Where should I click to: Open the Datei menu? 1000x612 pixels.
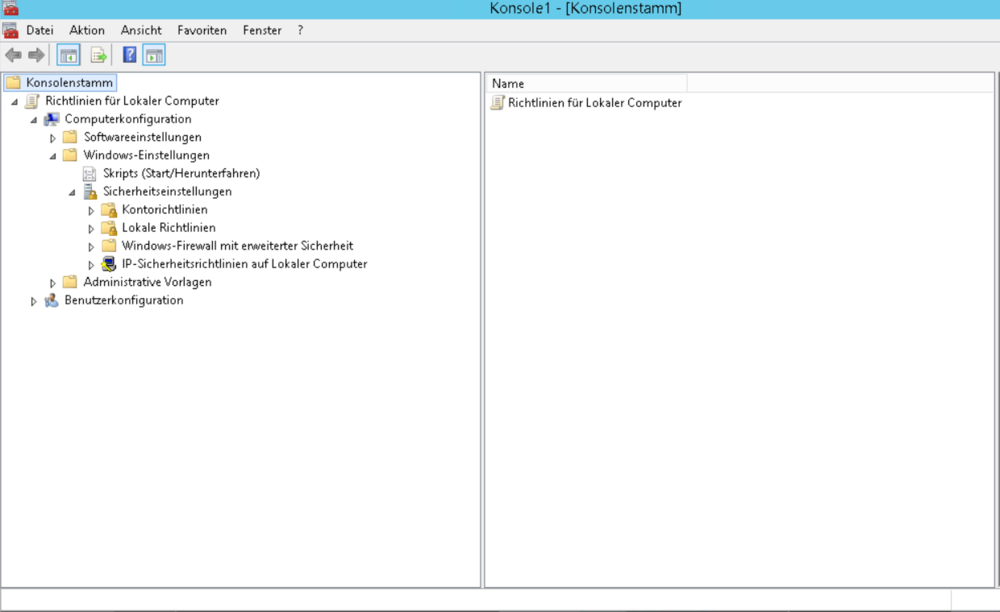[x=39, y=30]
